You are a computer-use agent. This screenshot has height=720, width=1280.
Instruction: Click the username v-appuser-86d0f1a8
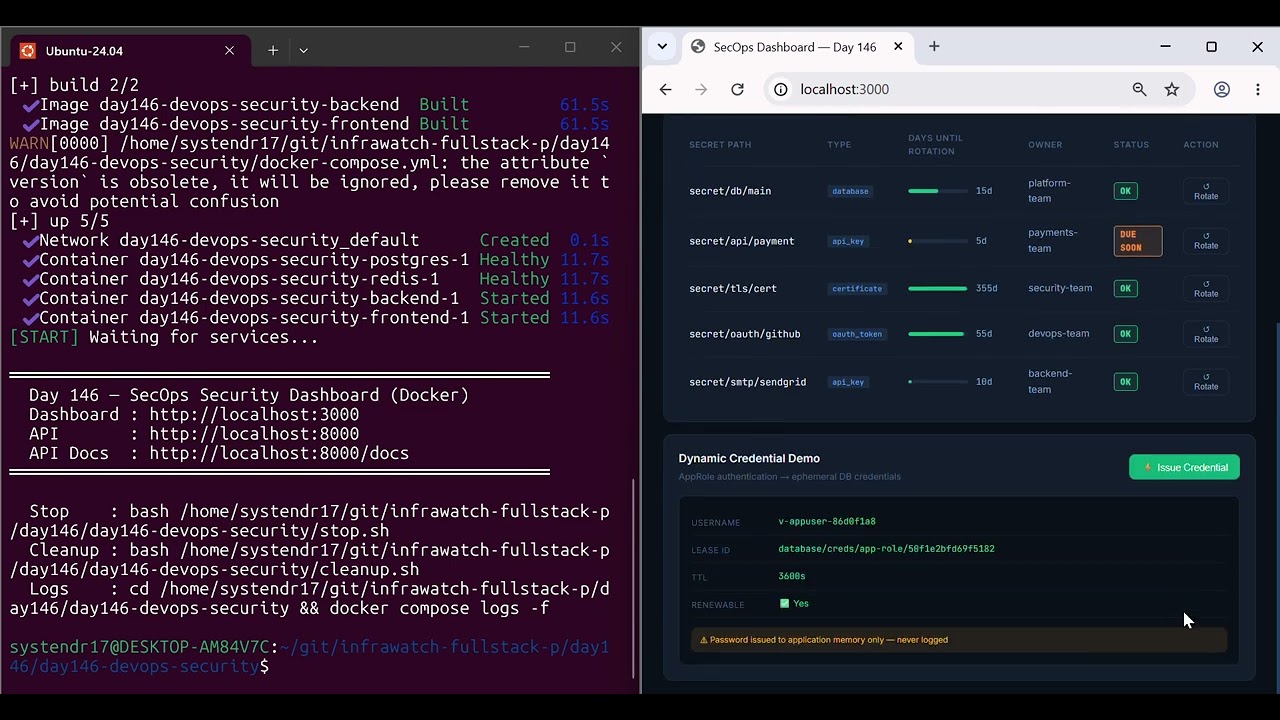click(827, 522)
